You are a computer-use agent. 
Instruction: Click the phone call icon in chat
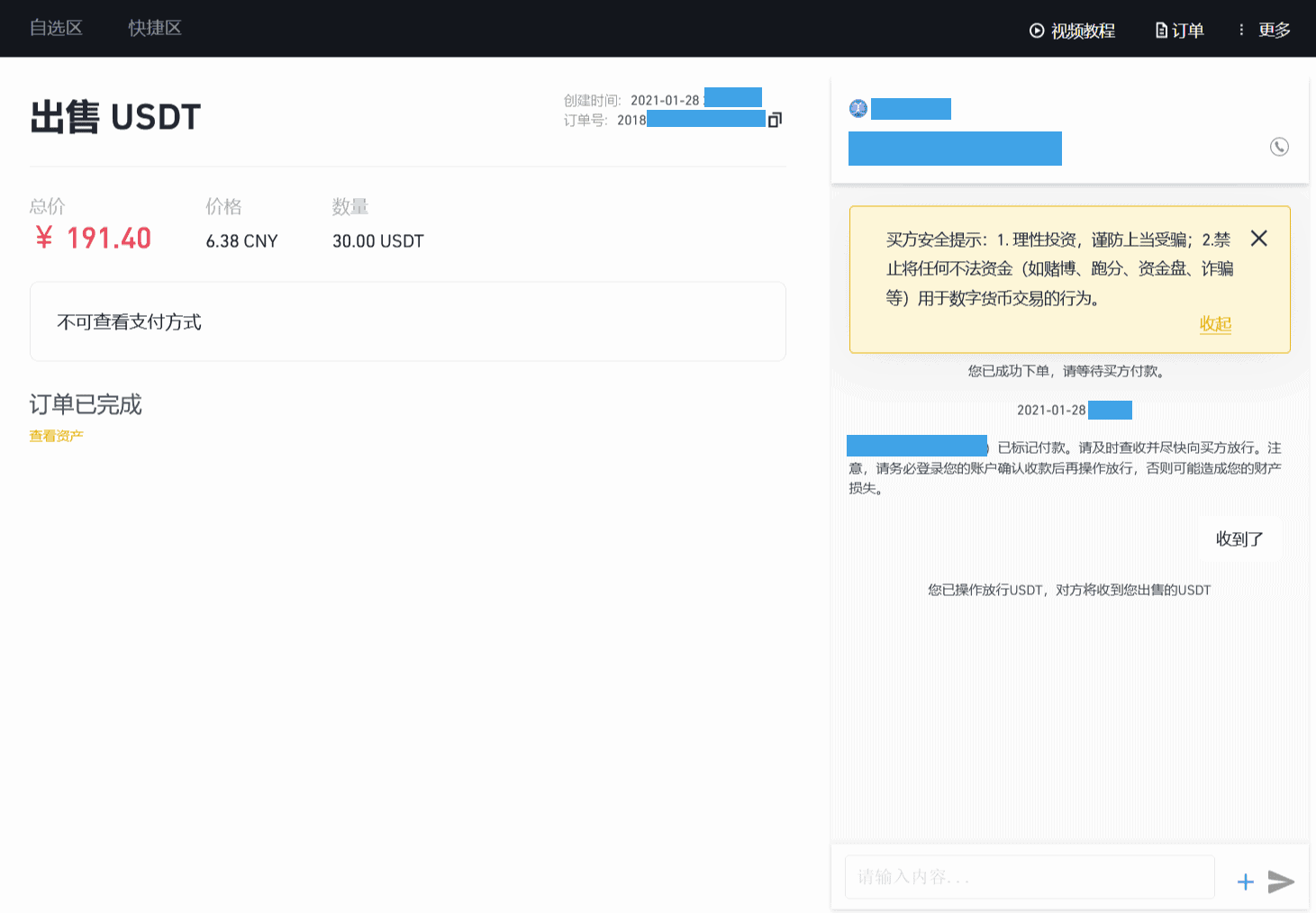coord(1279,147)
